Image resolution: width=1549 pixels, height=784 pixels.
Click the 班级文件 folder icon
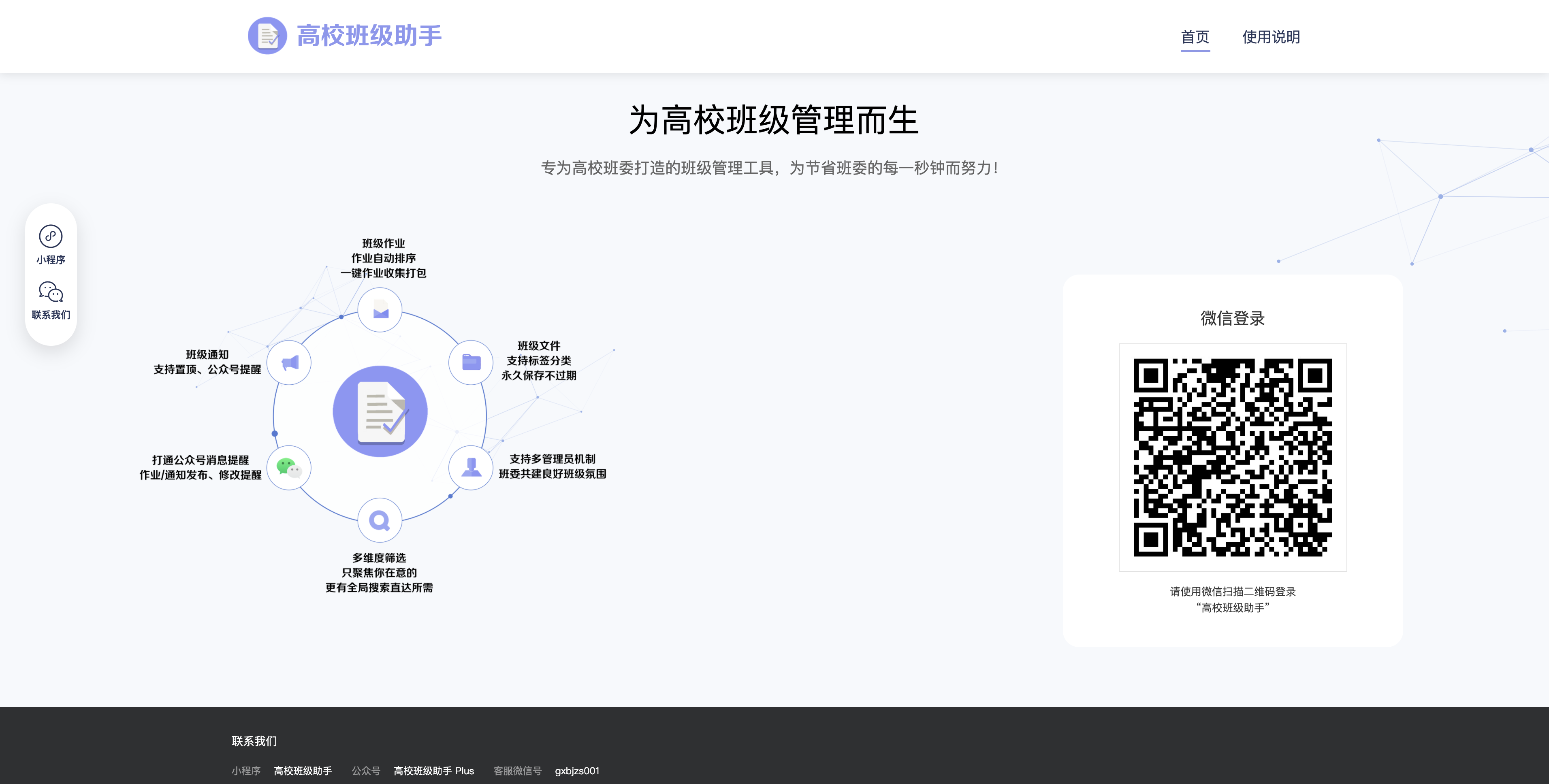[x=471, y=362]
